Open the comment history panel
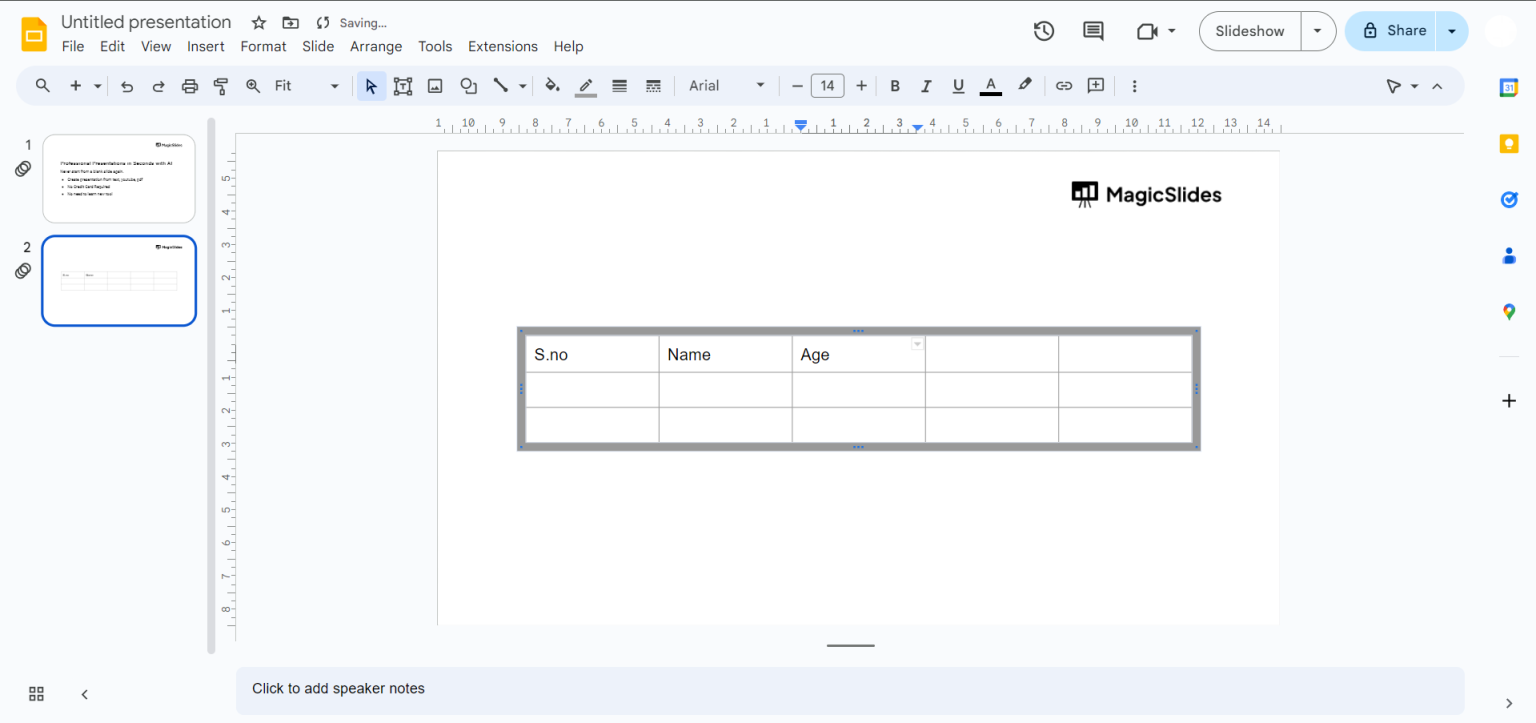 click(x=1093, y=31)
